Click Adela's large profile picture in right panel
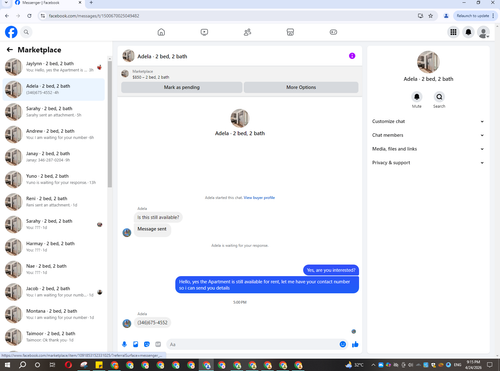Screen dimensions: 500x371 click(x=428, y=62)
